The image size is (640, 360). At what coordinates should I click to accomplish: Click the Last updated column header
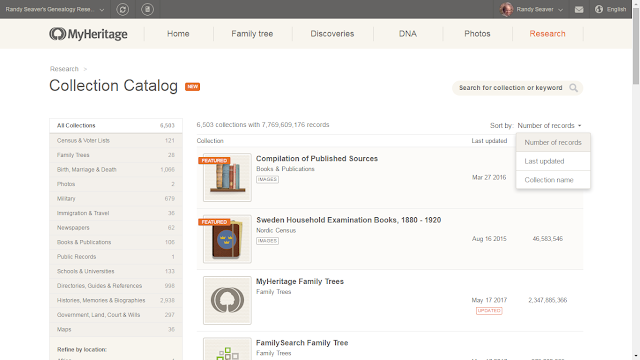[x=489, y=141]
